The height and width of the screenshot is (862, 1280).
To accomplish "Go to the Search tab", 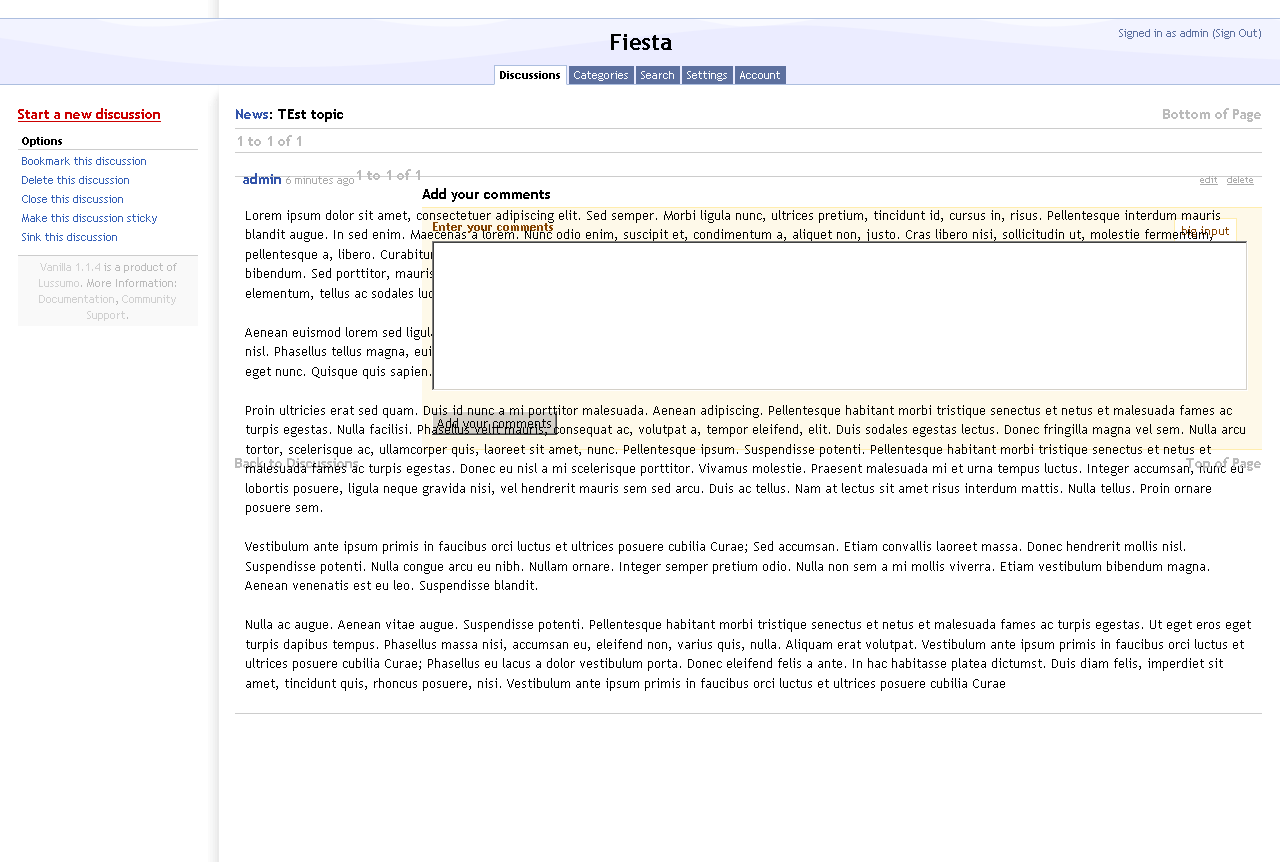I will tap(657, 75).
